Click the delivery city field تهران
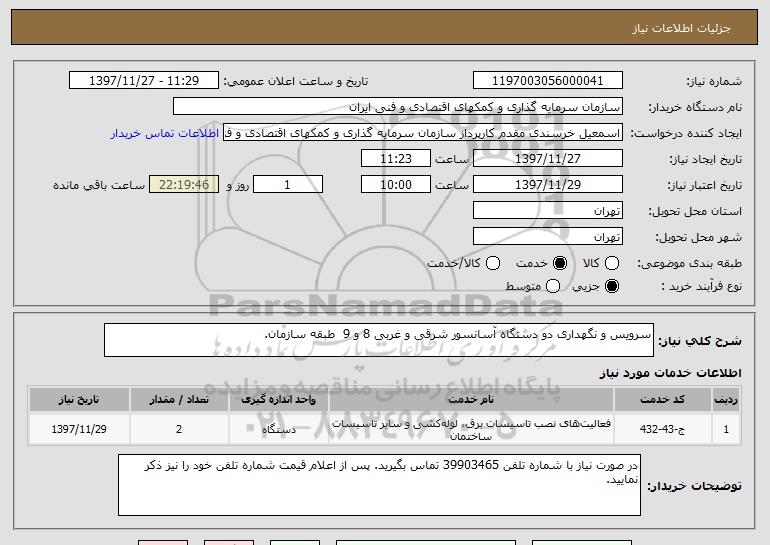This screenshot has height=545, width=770. [x=548, y=237]
